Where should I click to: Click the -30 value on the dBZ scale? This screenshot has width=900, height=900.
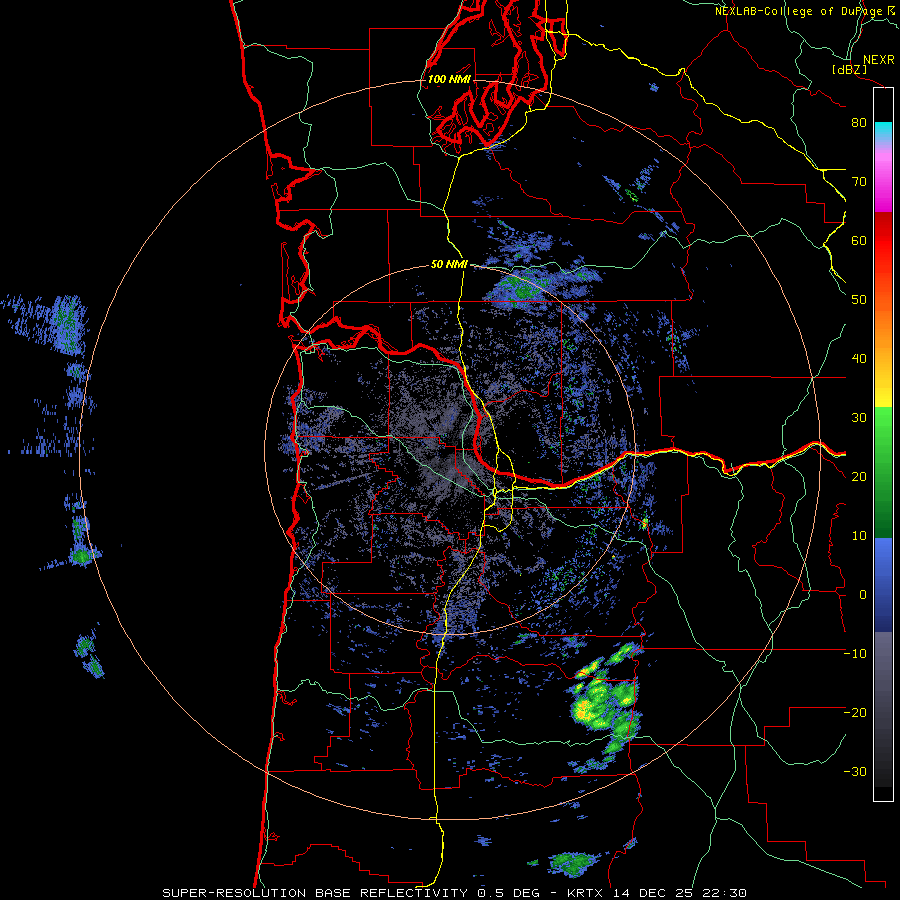tap(855, 772)
